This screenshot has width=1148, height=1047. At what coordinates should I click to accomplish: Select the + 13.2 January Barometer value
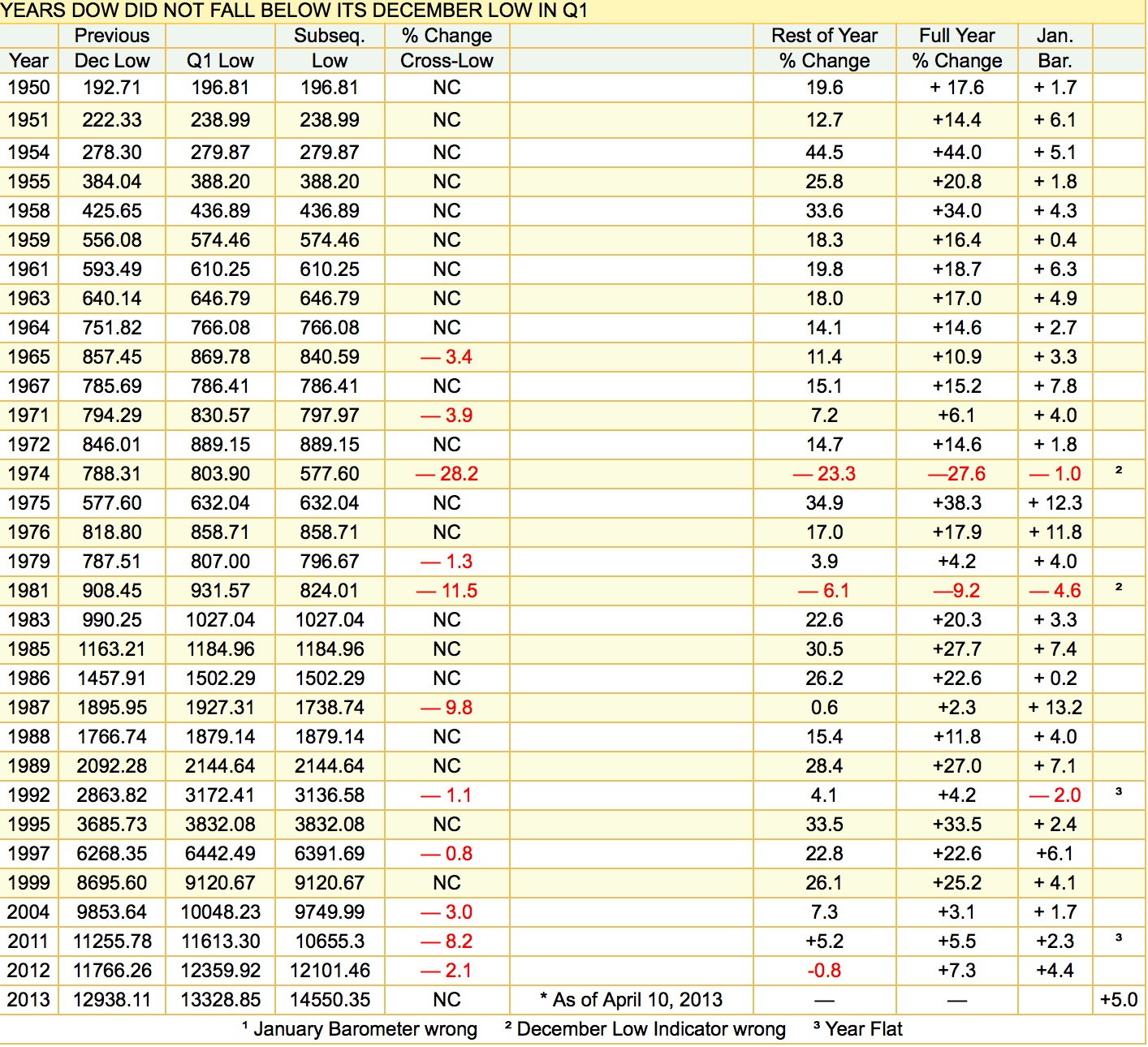click(x=1055, y=708)
